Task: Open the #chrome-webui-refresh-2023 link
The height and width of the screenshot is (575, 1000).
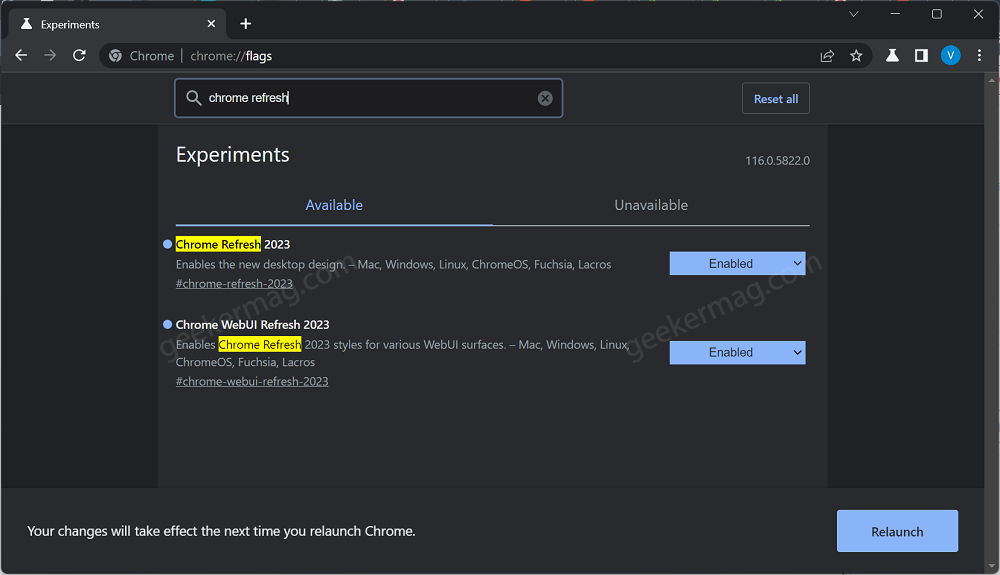Action: 252,381
